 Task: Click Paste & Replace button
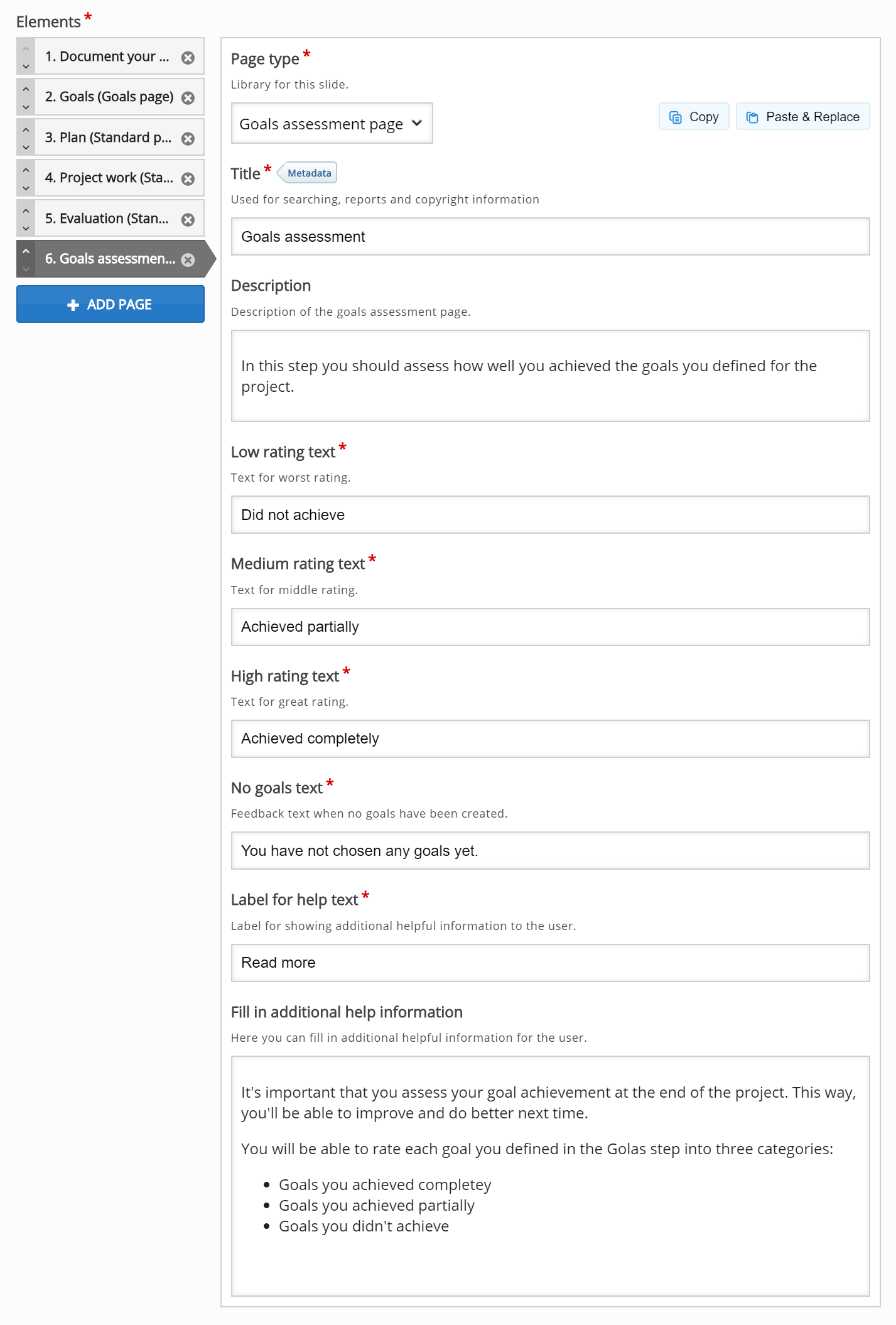point(802,117)
